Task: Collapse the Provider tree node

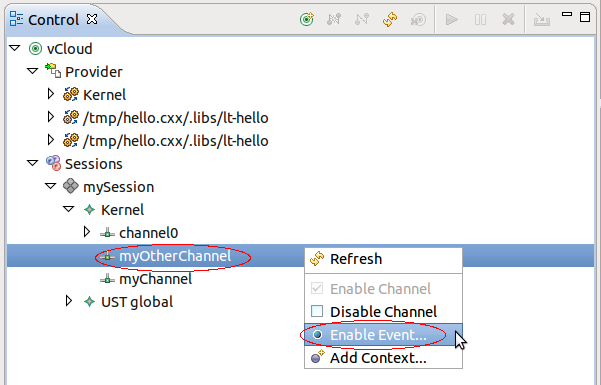Action: coord(33,71)
